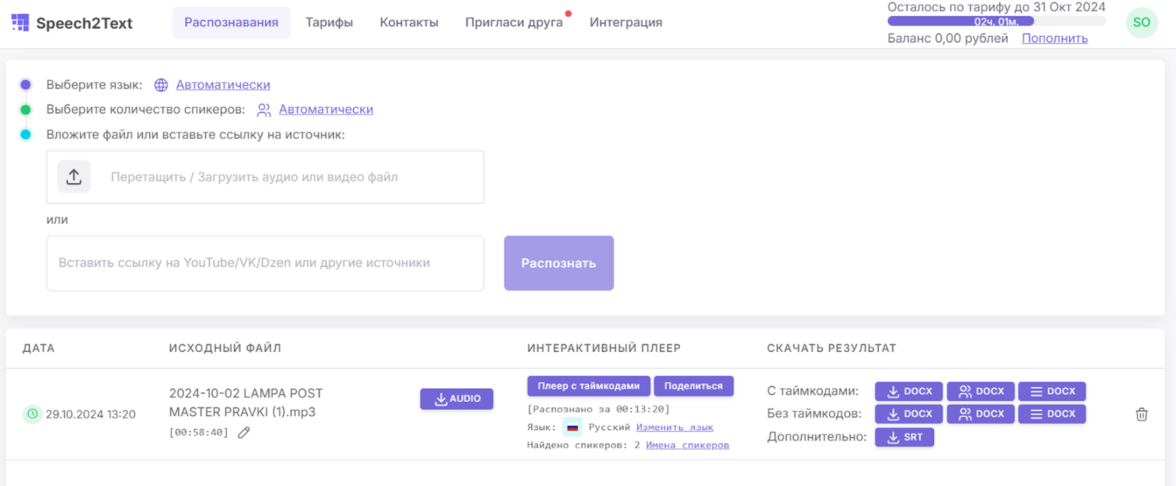Open Плеер с таймкодами

(588, 386)
